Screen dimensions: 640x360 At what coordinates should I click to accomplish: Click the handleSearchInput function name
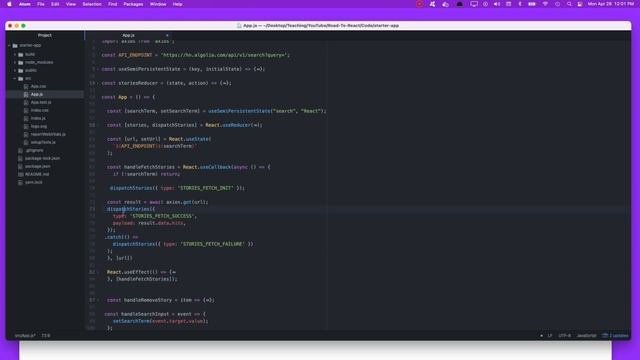coord(145,314)
